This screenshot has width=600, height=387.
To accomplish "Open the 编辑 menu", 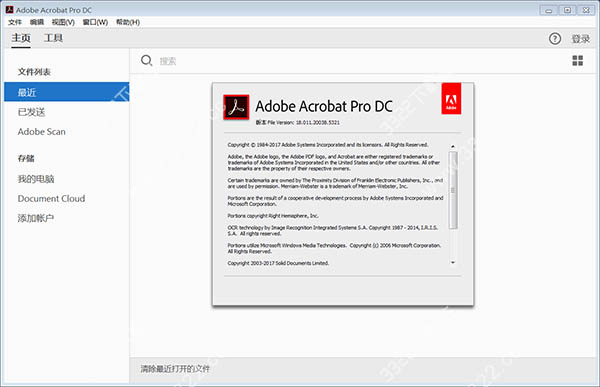I will pos(37,22).
